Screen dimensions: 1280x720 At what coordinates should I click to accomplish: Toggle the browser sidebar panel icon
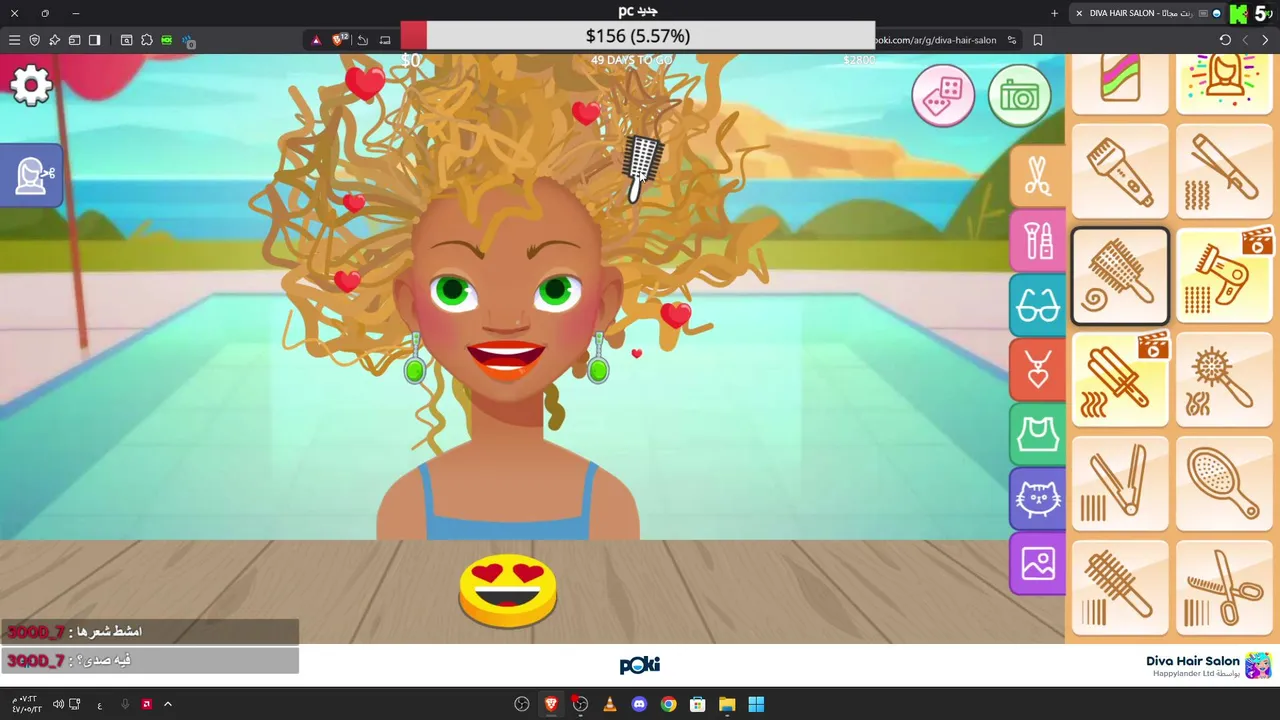tap(94, 40)
